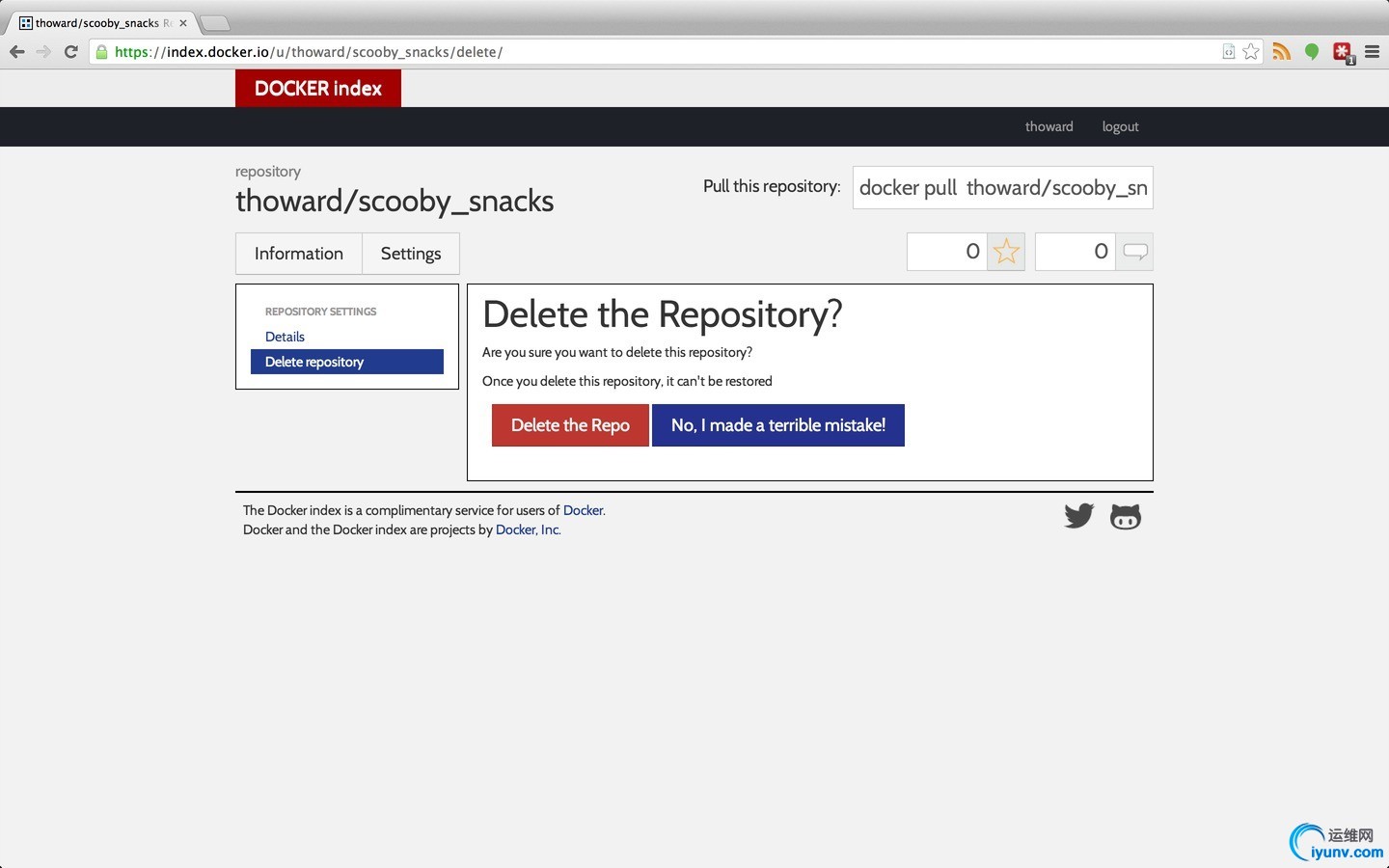The image size is (1389, 868).
Task: Star the scooby_snacks repository
Action: tap(1006, 252)
